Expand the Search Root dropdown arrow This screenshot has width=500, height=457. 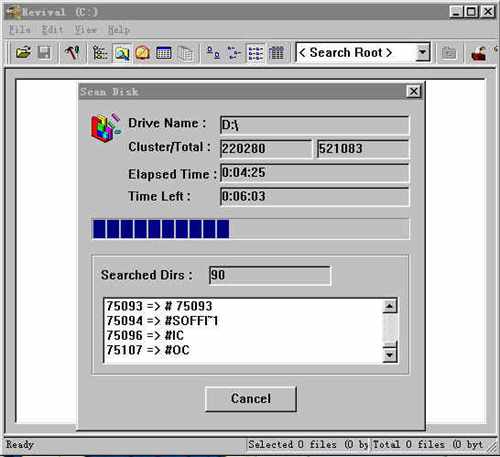click(422, 52)
